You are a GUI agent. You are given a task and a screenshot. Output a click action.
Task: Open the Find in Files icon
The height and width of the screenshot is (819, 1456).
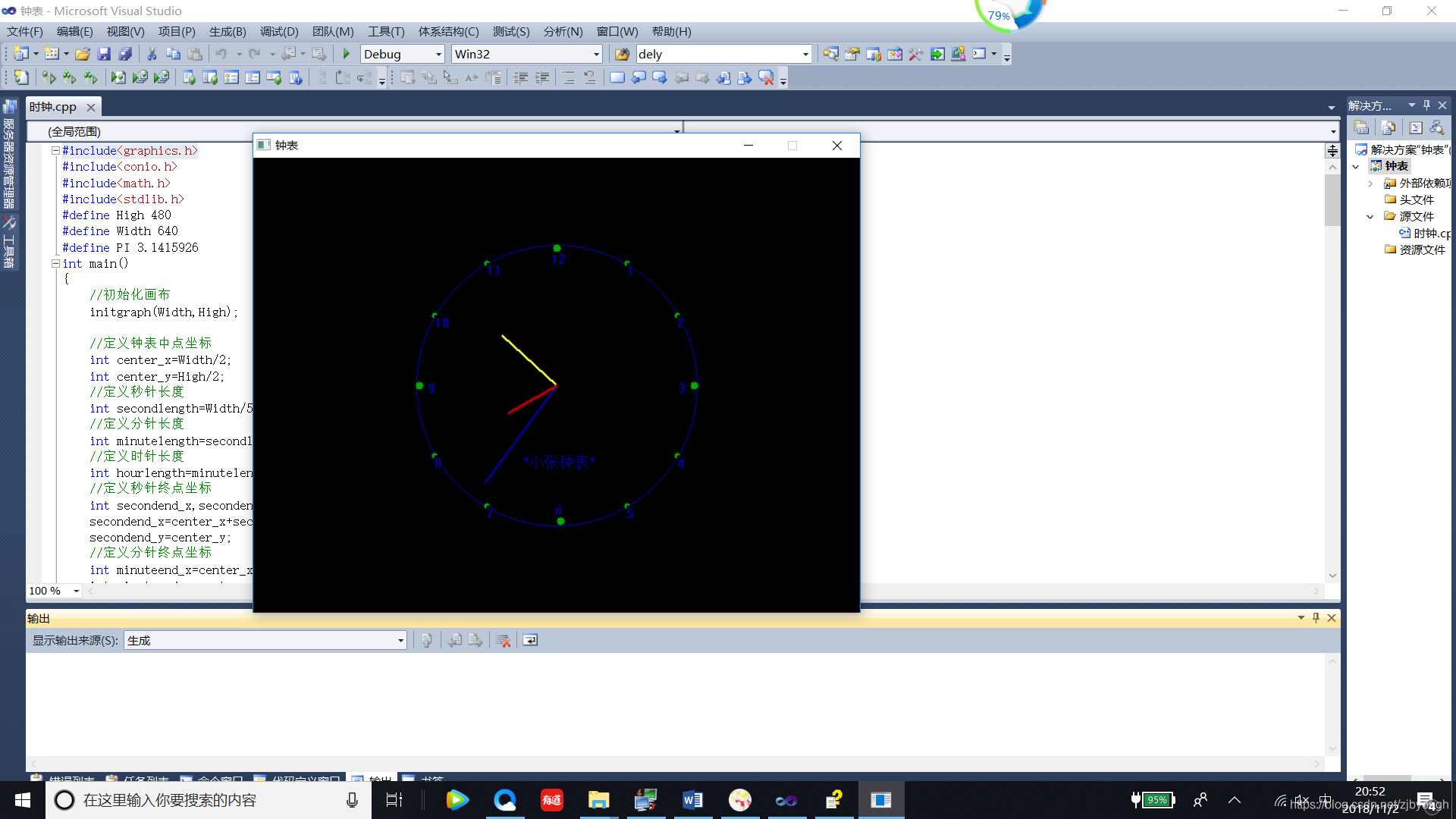(622, 54)
